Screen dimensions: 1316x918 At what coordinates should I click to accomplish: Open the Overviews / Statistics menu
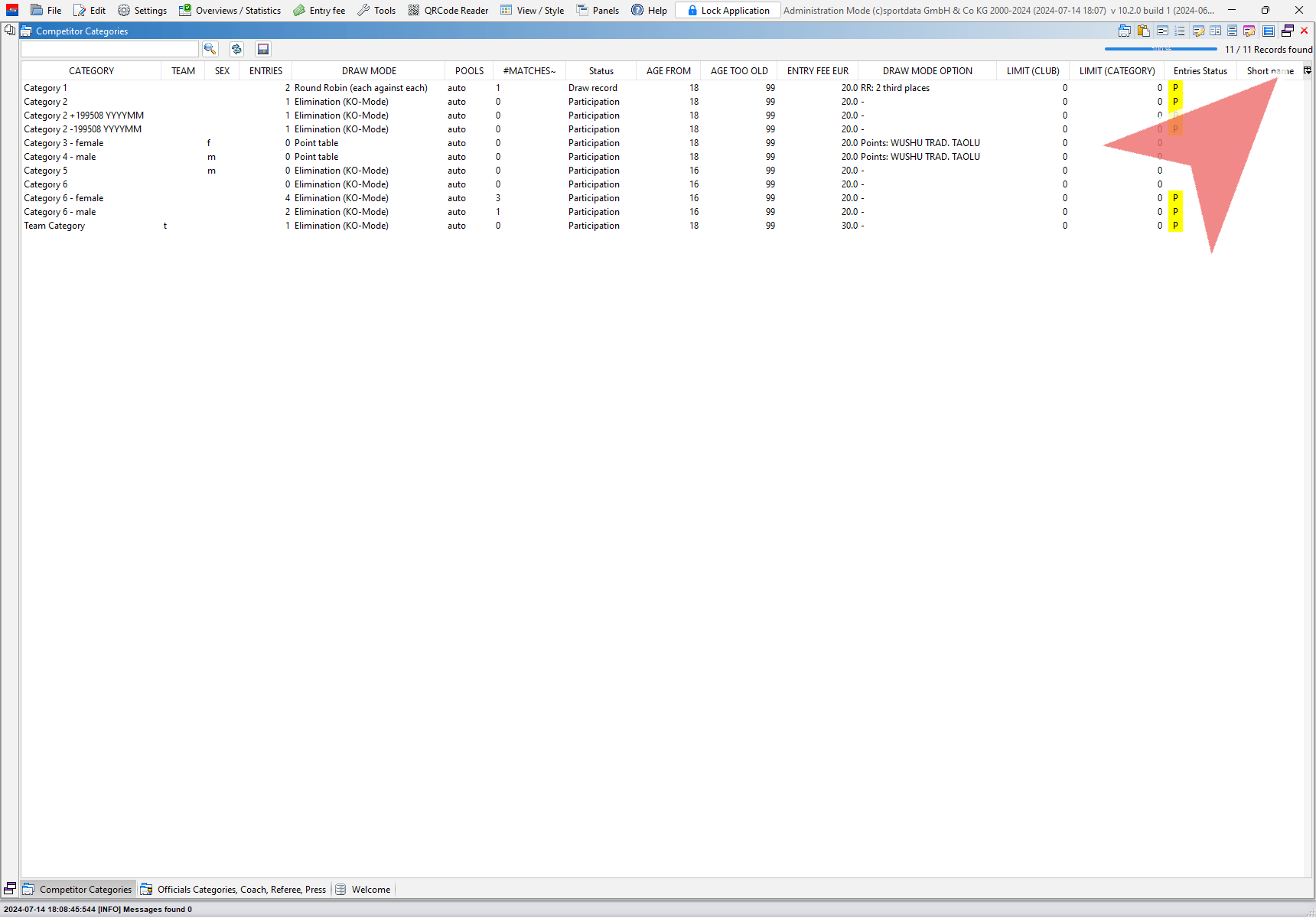coord(230,10)
